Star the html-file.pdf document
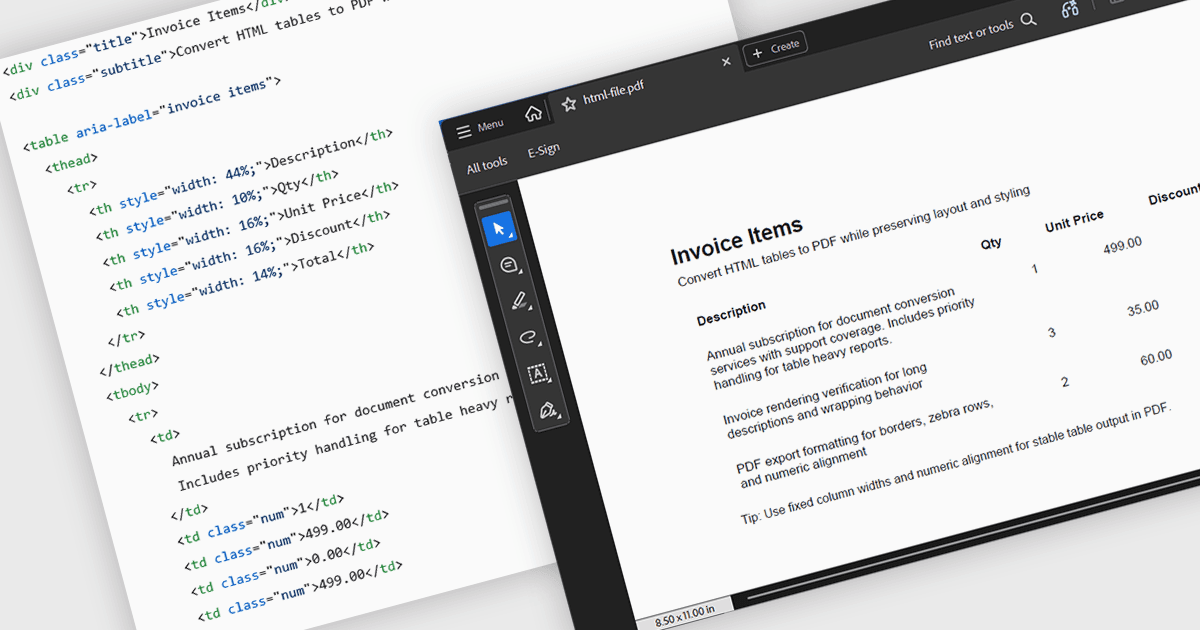The image size is (1200, 630). [x=569, y=103]
